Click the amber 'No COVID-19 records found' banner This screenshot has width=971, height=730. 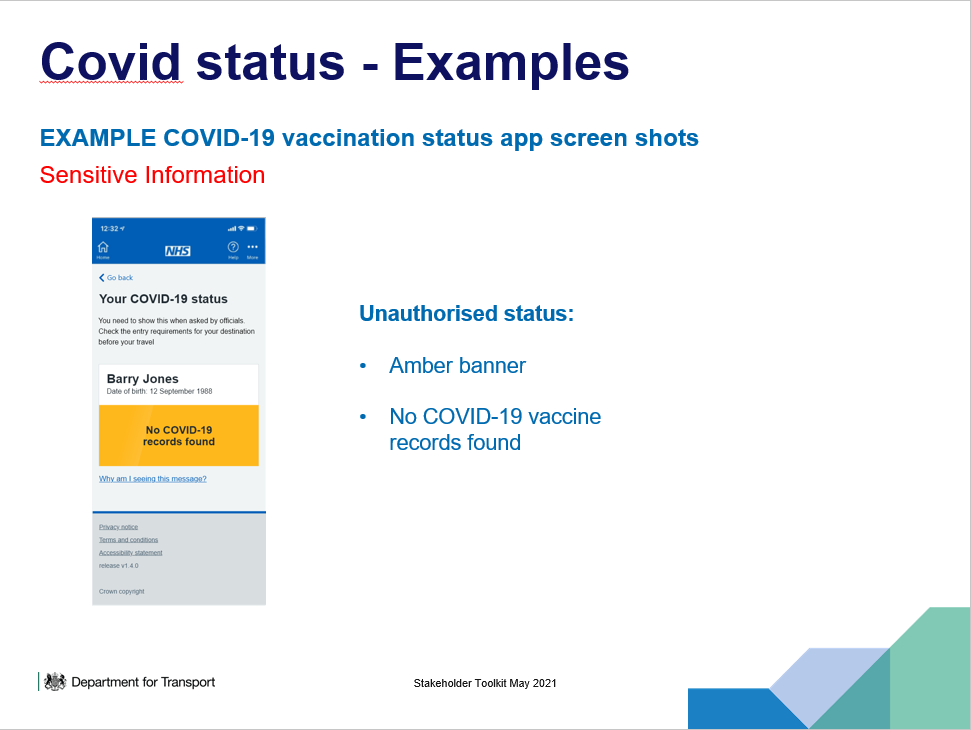pos(178,436)
